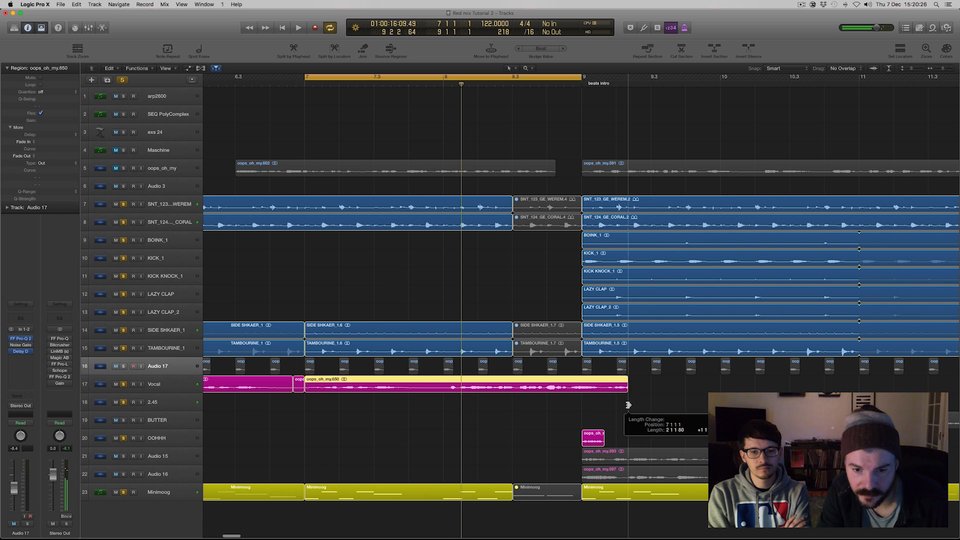This screenshot has height=540, width=960.
Task: Expand the Track Audio 17 inspector triangle
Action: point(7,208)
